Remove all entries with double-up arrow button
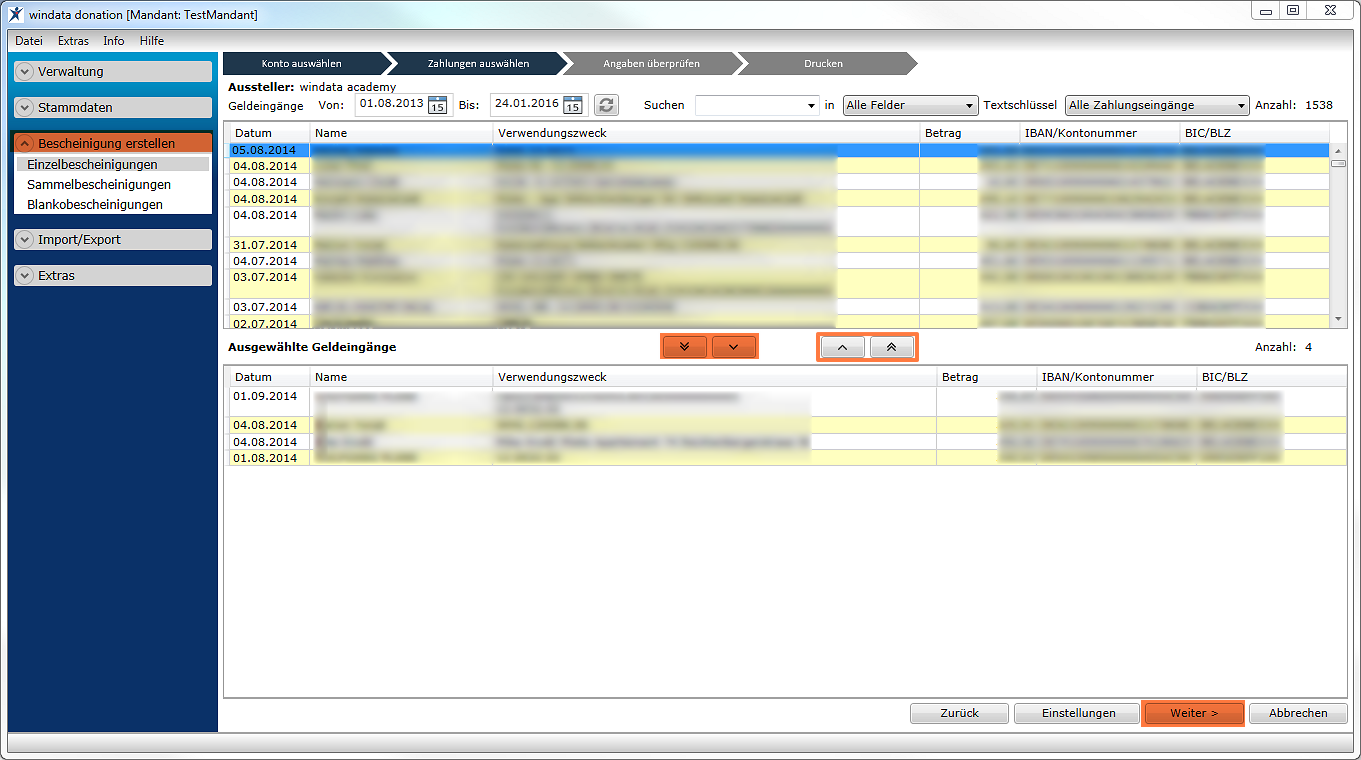The width and height of the screenshot is (1361, 760). tap(892, 347)
